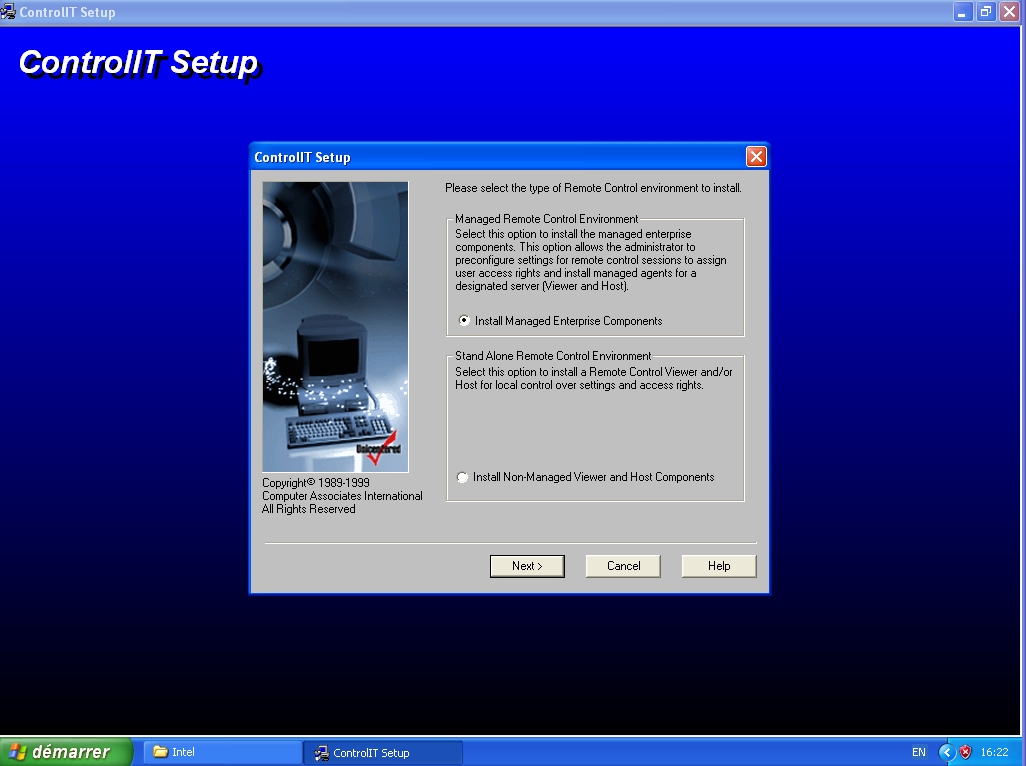The height and width of the screenshot is (766, 1026).
Task: Click the Intel folder icon on taskbar
Action: 160,752
